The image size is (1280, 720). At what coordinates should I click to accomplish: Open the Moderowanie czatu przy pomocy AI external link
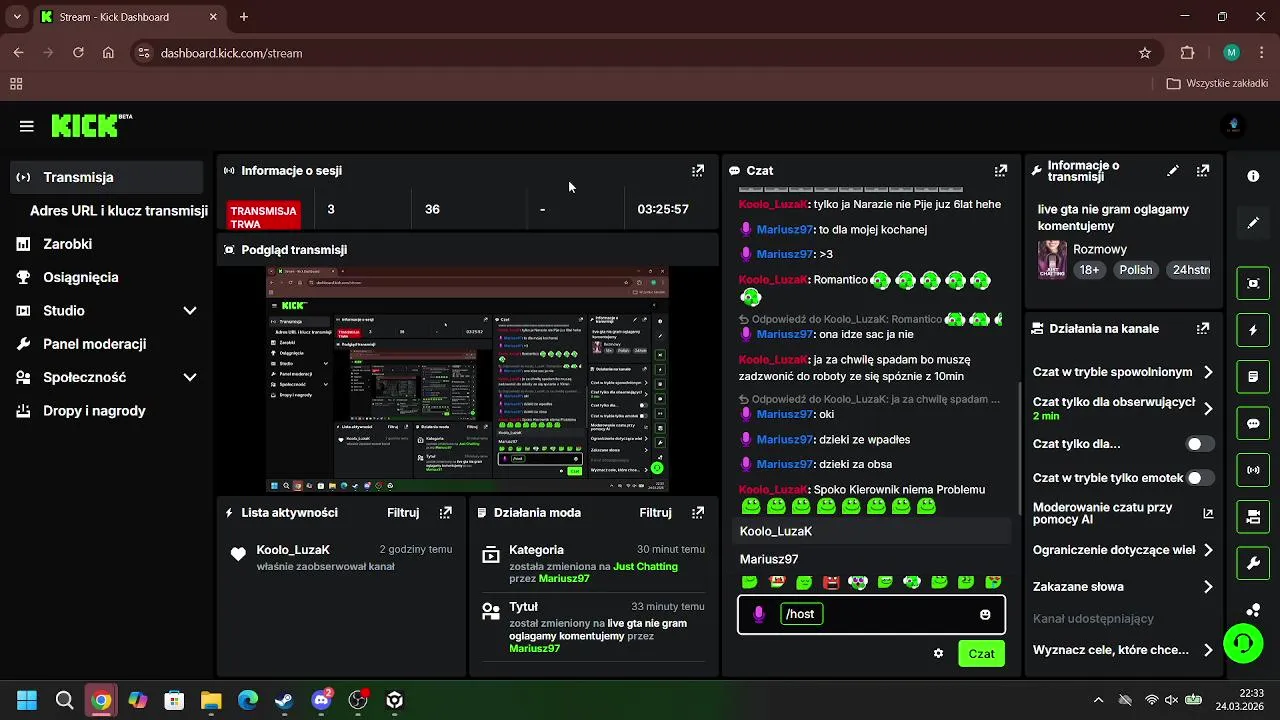pos(1208,514)
